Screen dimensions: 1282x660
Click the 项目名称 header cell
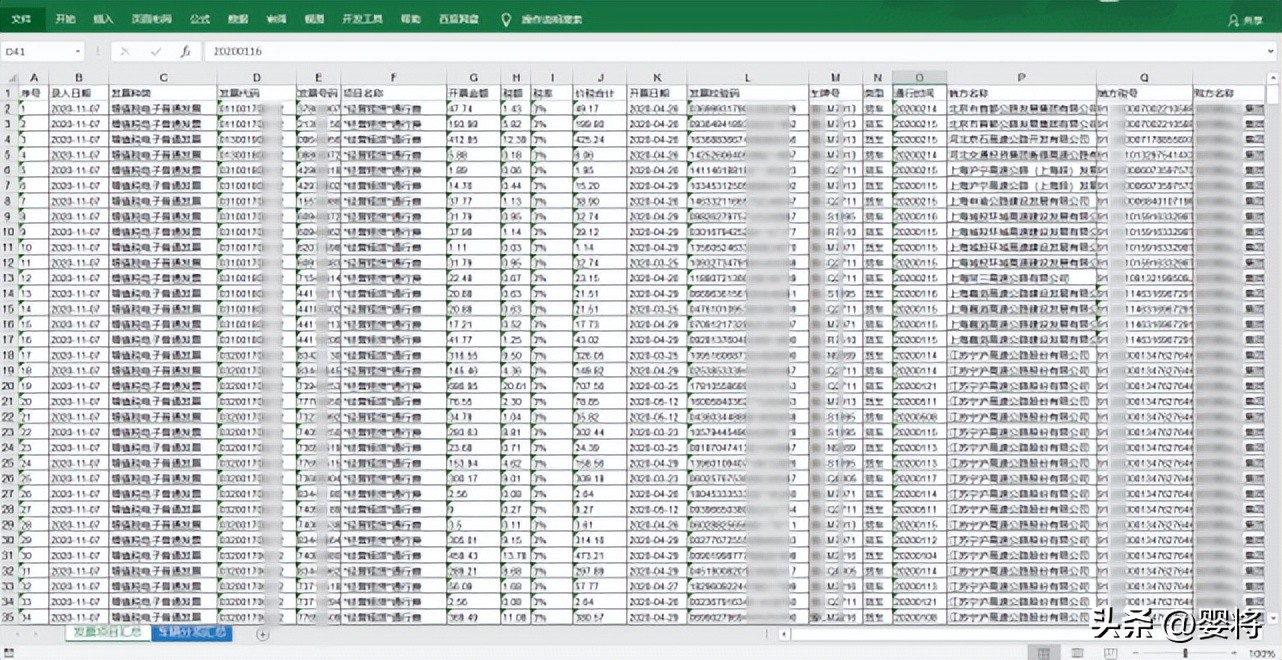393,92
